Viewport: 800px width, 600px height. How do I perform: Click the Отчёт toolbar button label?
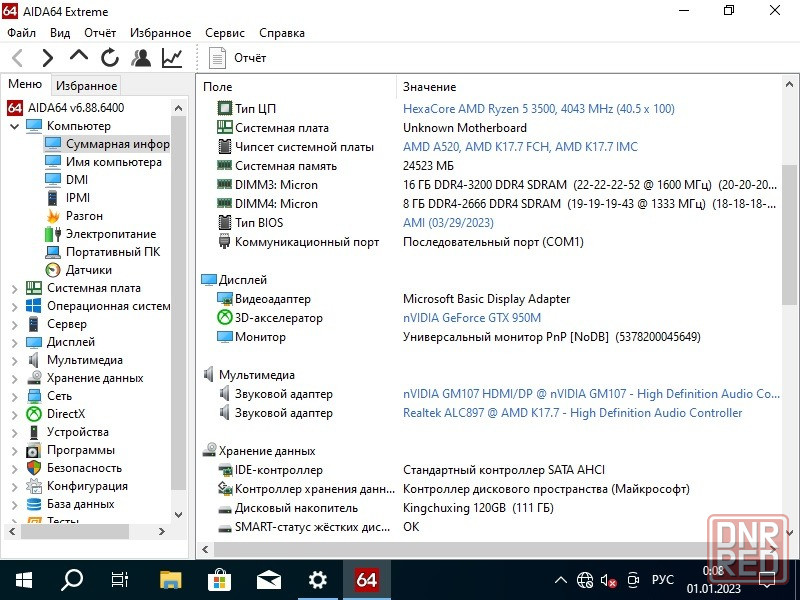[250, 58]
